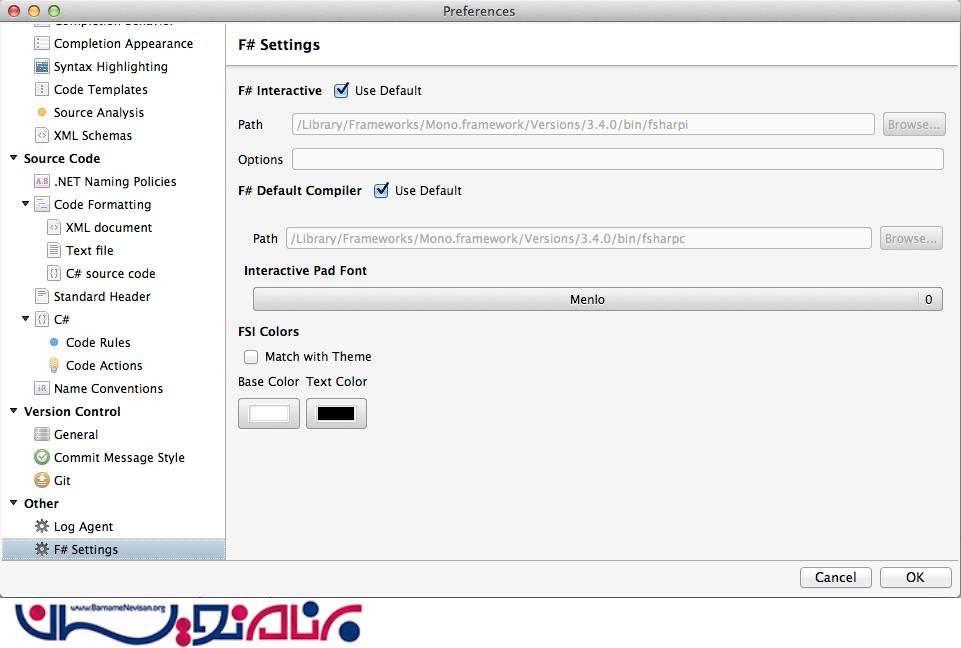Collapse the C# tree node
Screen dimensions: 961x648
[x=26, y=319]
